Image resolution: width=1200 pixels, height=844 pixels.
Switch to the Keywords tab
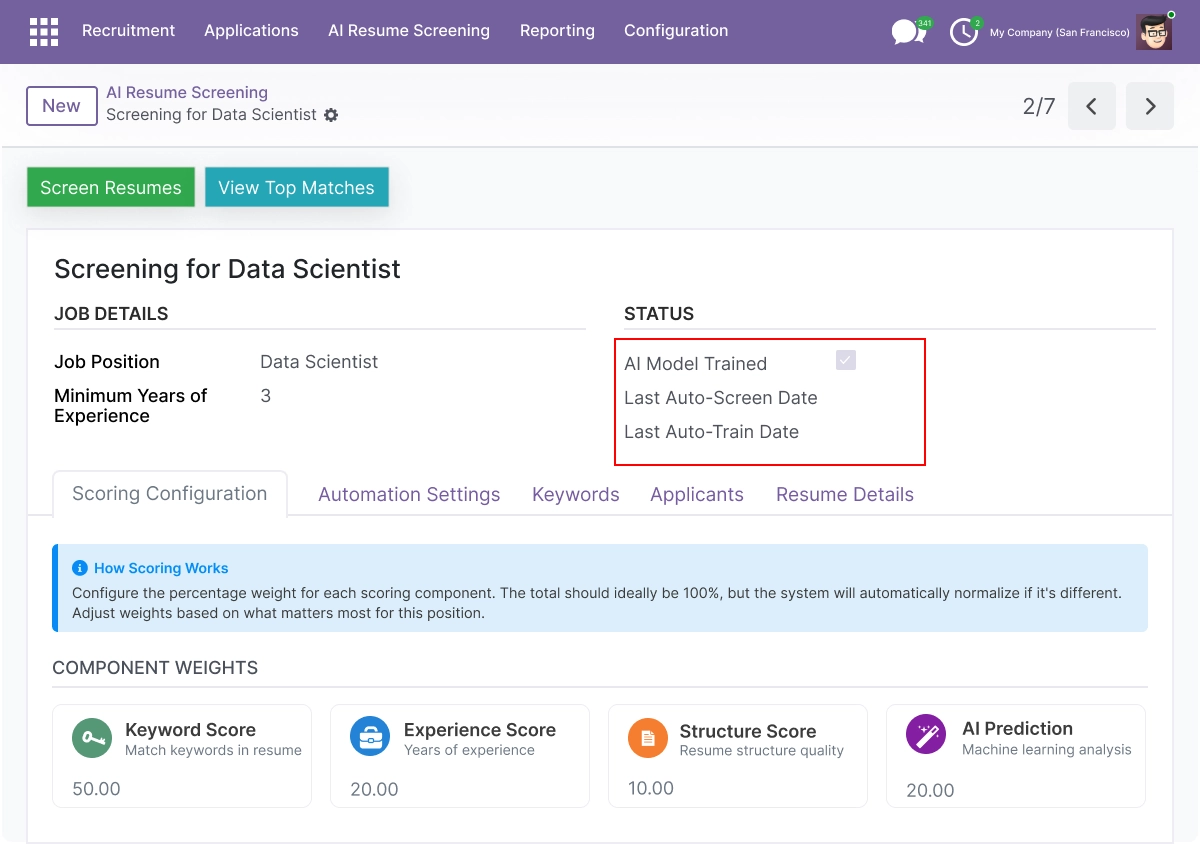[576, 494]
